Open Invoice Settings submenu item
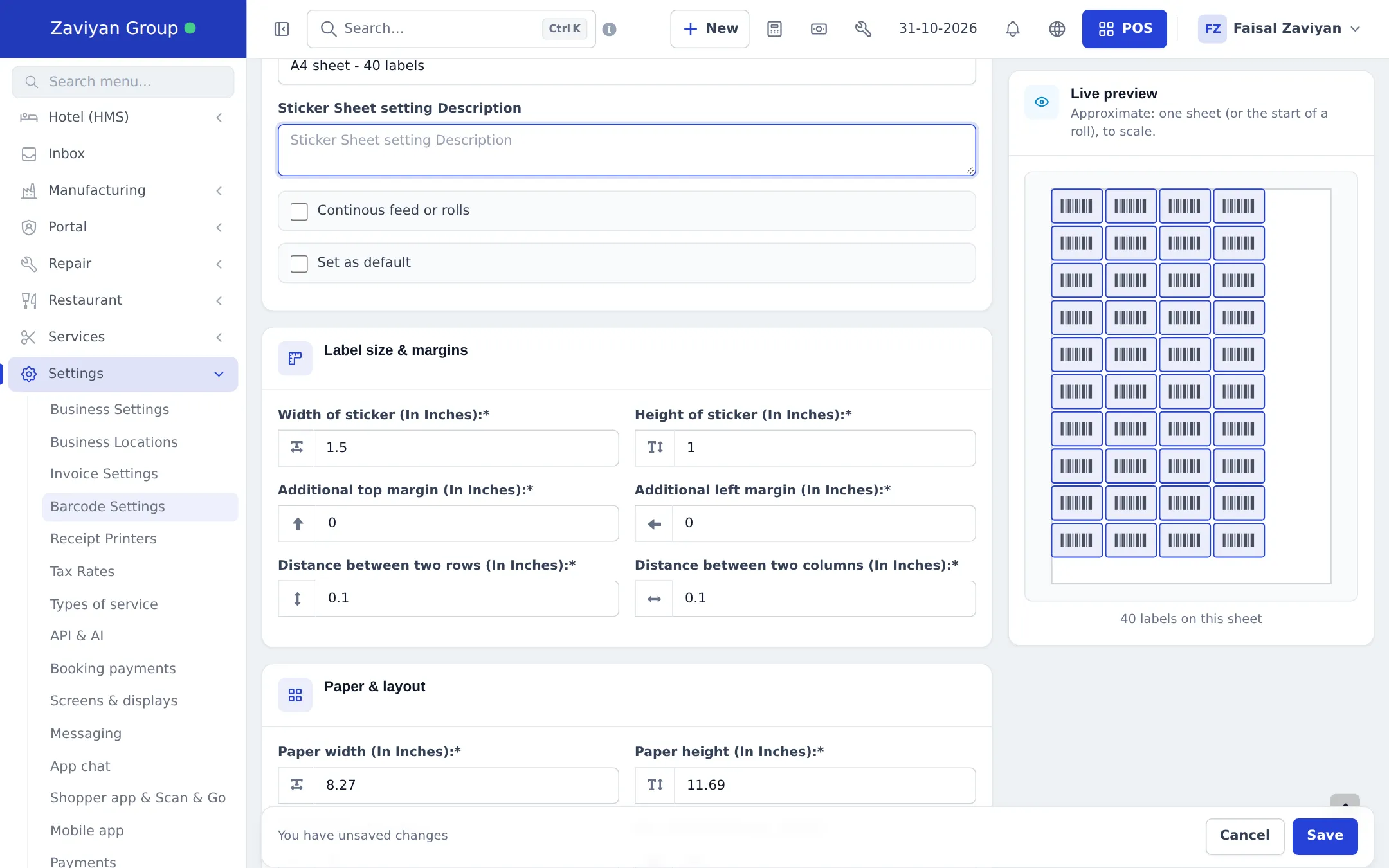This screenshot has height=868, width=1389. [x=104, y=474]
